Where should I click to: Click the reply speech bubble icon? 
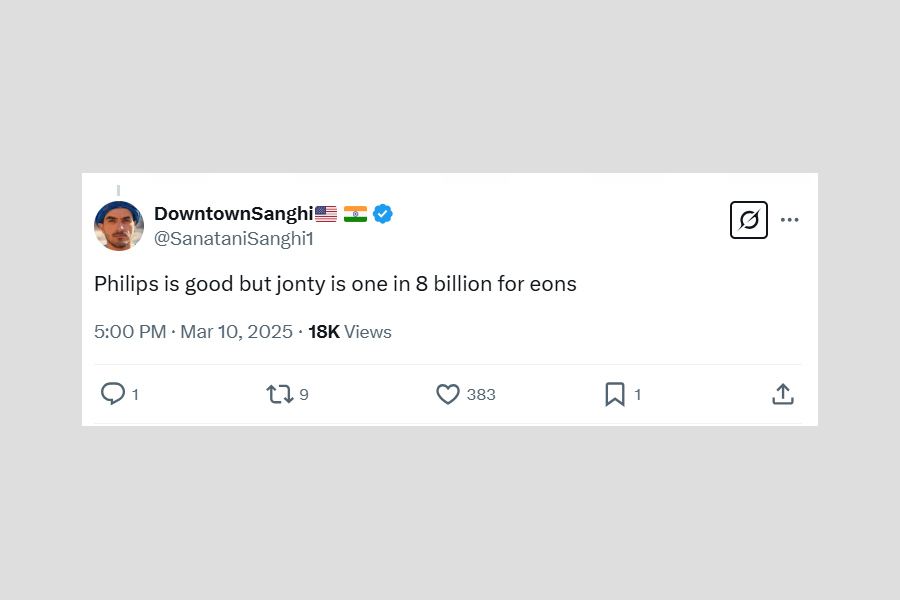click(x=113, y=394)
